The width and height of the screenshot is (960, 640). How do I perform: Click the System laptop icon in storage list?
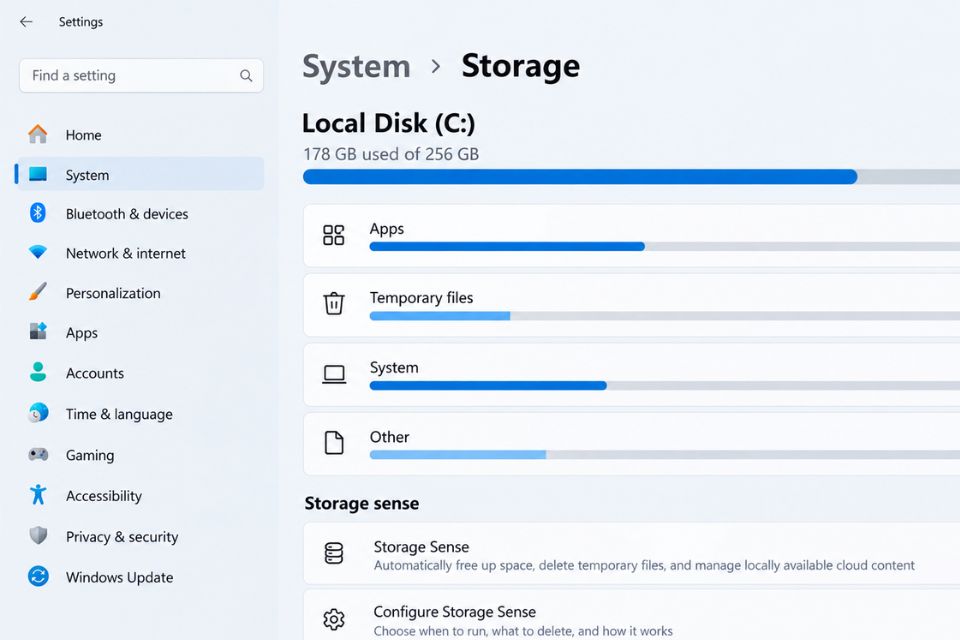point(334,374)
